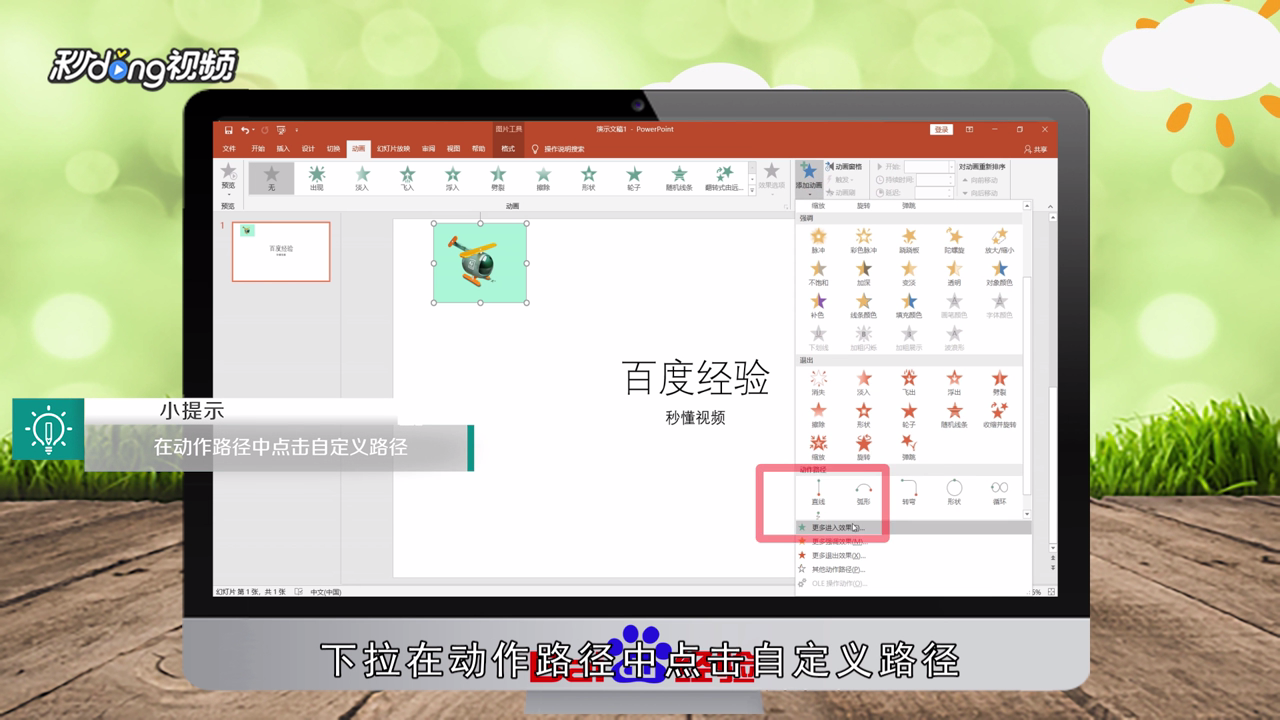Screen dimensions: 1280x720
Task: Select the 脉冲 emphasis effect
Action: pyautogui.click(x=818, y=241)
